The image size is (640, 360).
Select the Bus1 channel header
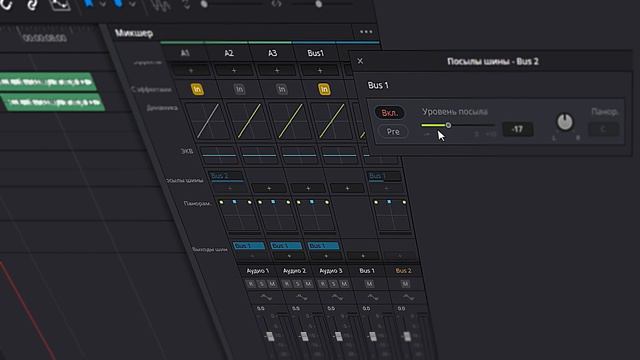pyautogui.click(x=316, y=53)
